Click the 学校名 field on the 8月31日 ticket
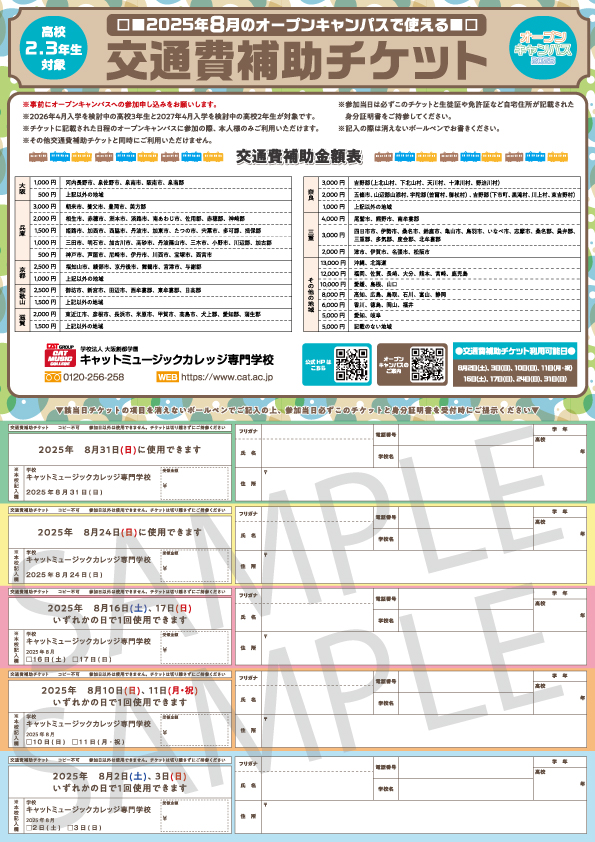 [466, 456]
